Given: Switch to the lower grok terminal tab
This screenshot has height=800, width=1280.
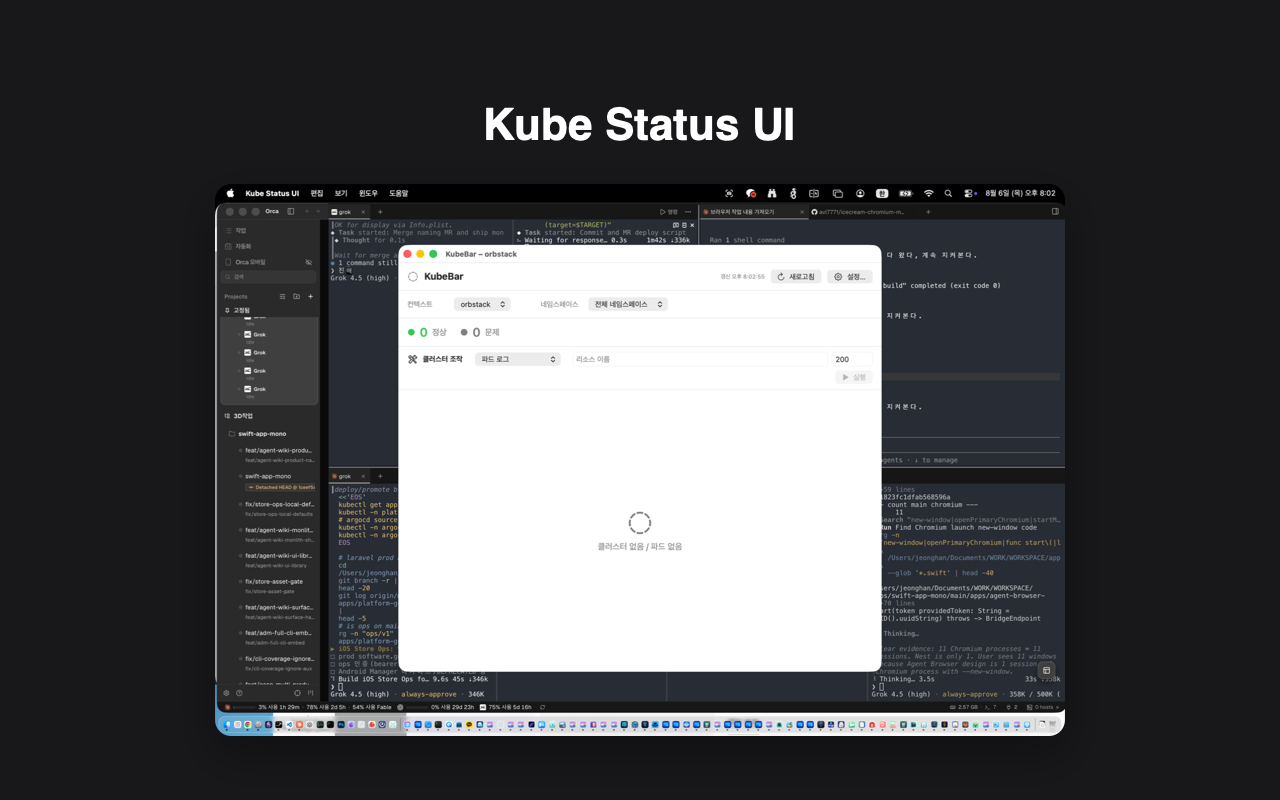Looking at the screenshot, I should [346, 476].
